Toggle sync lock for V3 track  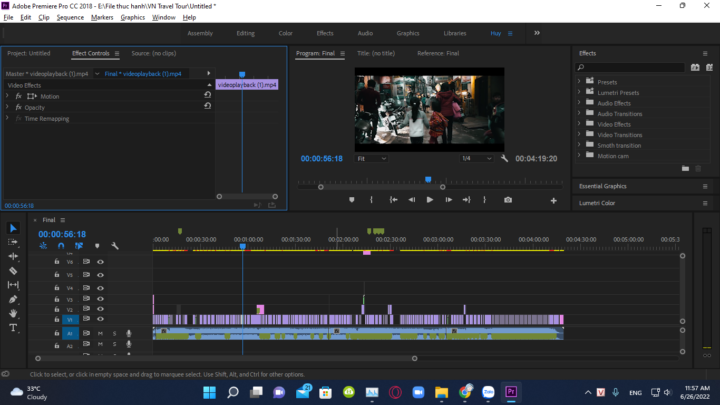[86, 299]
